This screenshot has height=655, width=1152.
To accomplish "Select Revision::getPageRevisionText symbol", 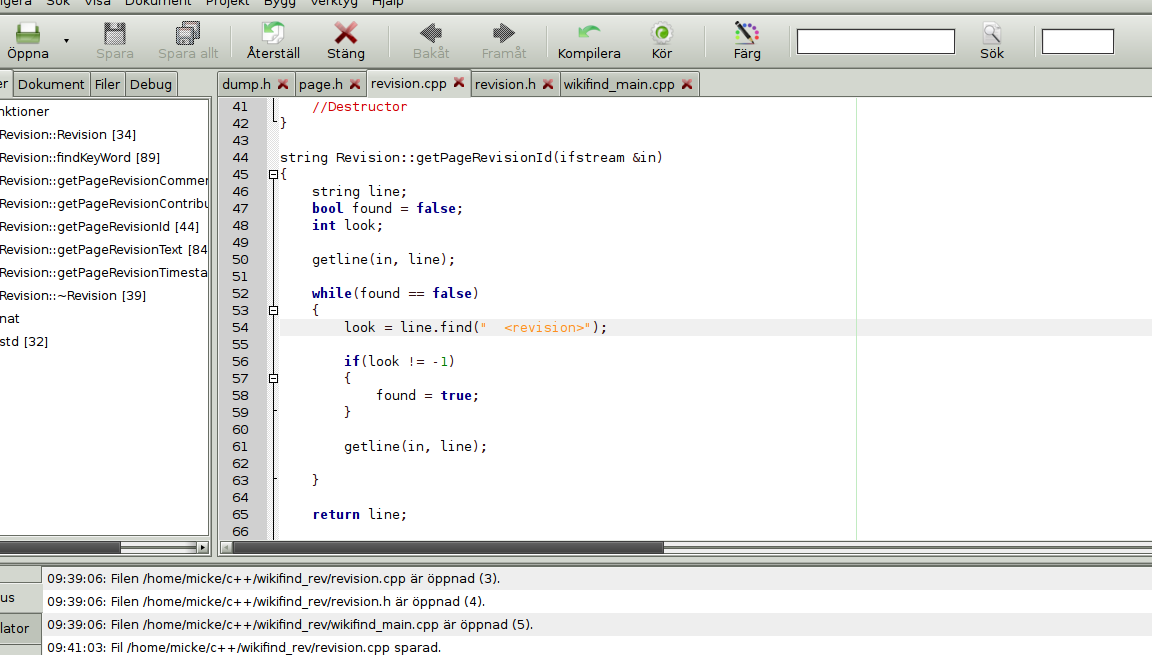I will (104, 249).
